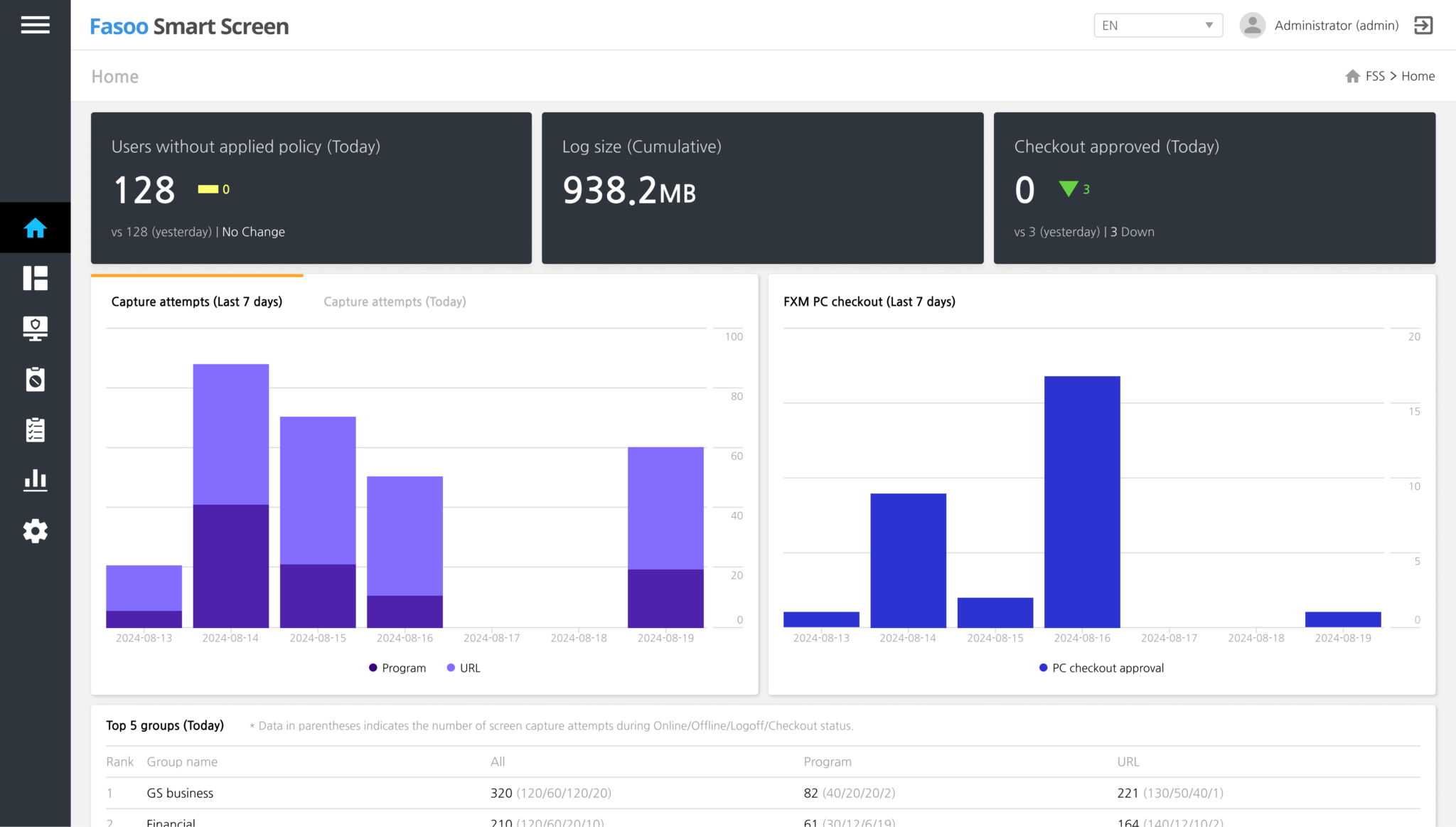Click the hamburger menu to collapse the sidebar
Screen dimensions: 1456x827
(35, 25)
